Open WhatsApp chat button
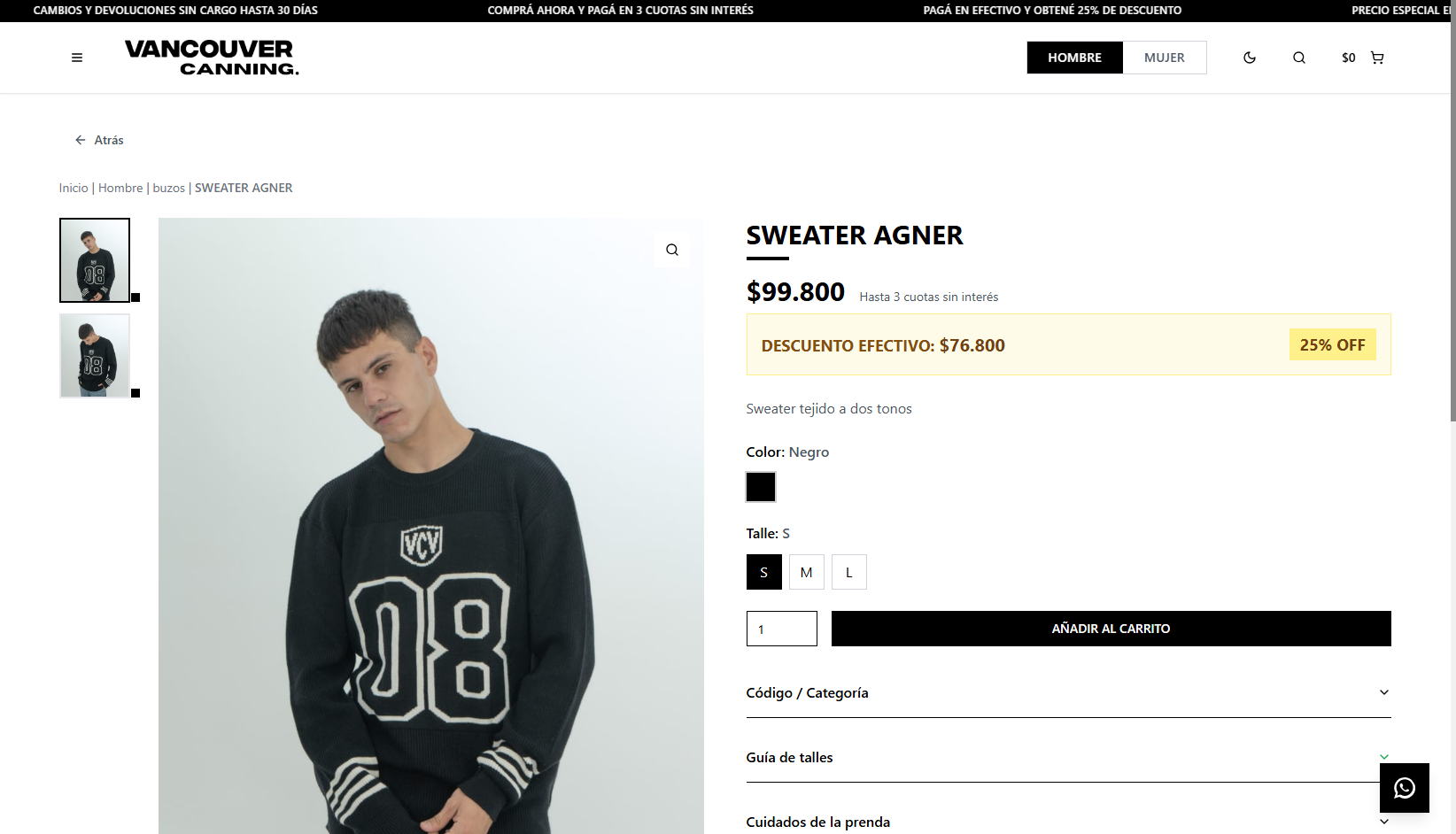Viewport: 1456px width, 834px height. (x=1404, y=788)
